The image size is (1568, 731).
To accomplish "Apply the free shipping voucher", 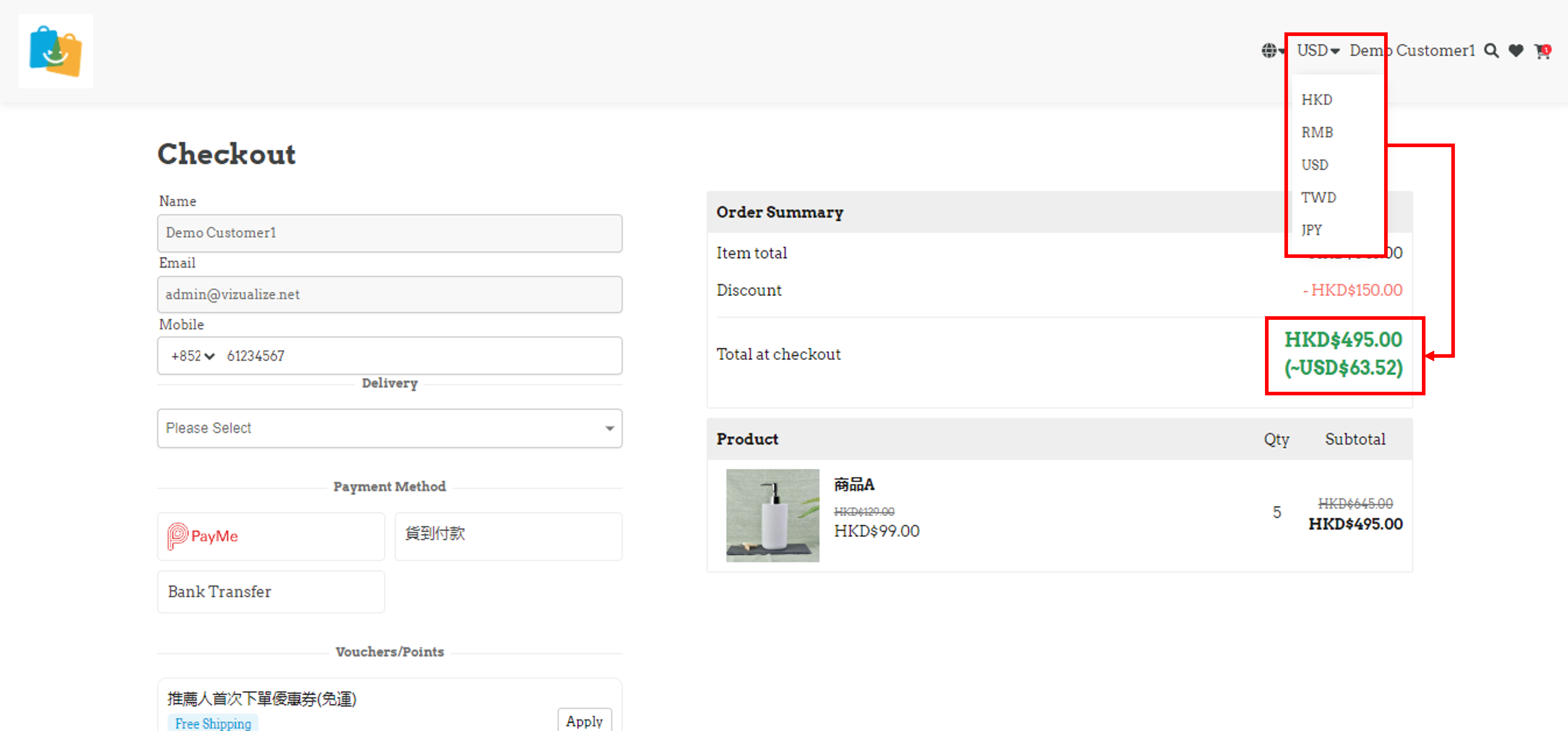I will click(x=584, y=721).
